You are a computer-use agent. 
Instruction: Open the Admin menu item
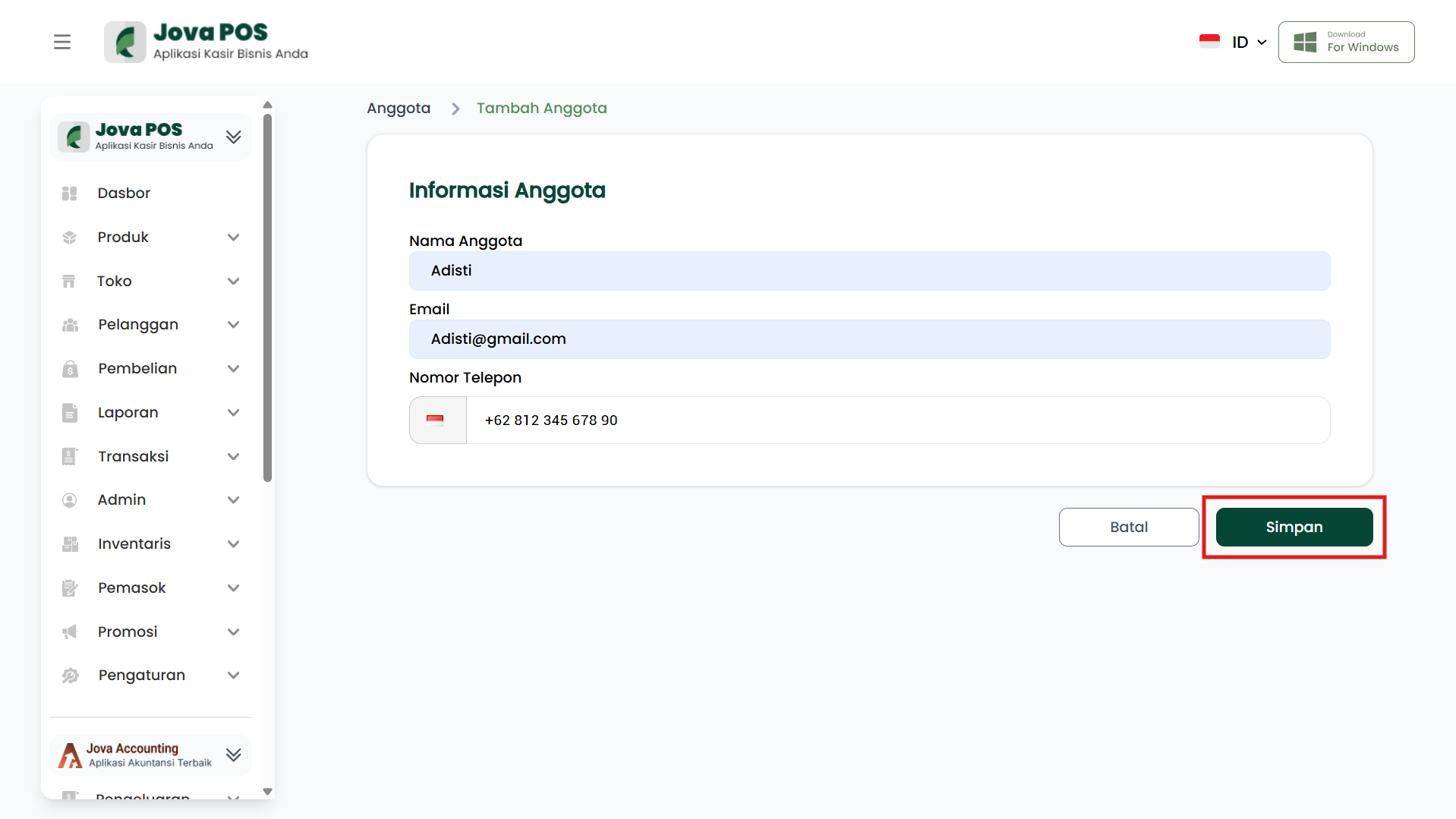pyautogui.click(x=121, y=500)
